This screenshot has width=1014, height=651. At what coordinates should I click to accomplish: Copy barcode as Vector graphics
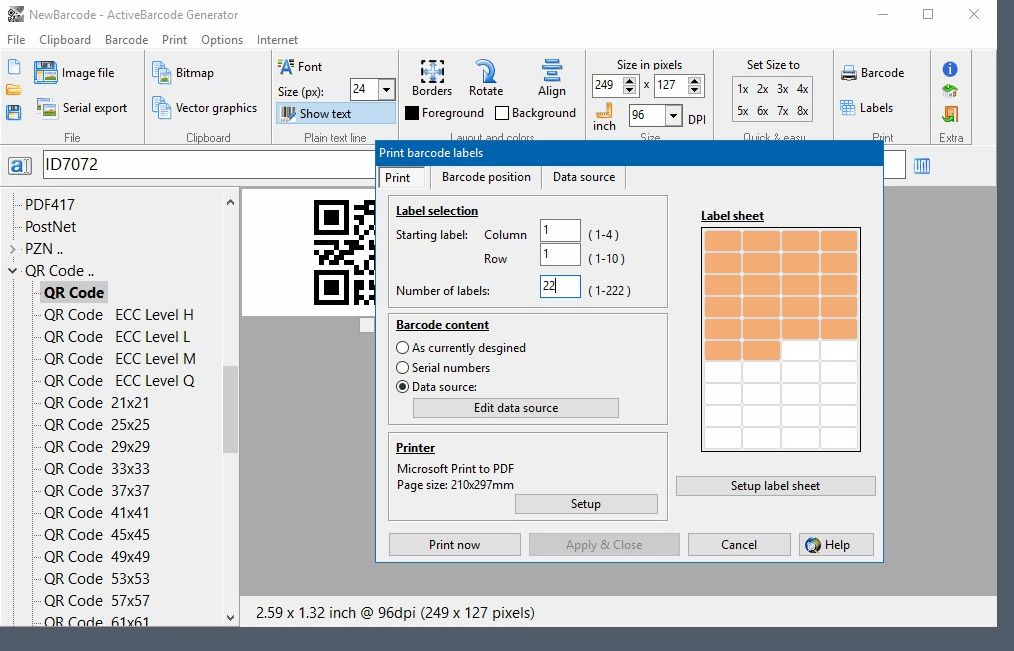pos(204,107)
